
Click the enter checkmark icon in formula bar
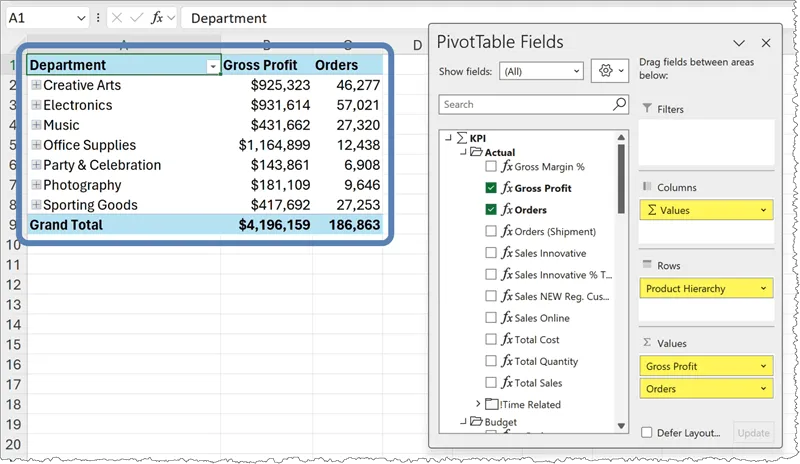(138, 18)
